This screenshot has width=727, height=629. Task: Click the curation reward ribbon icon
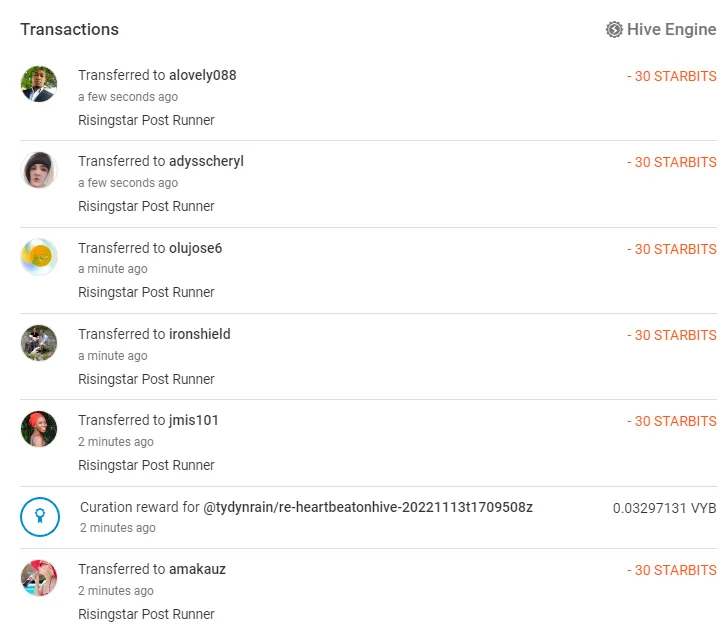[x=40, y=517]
